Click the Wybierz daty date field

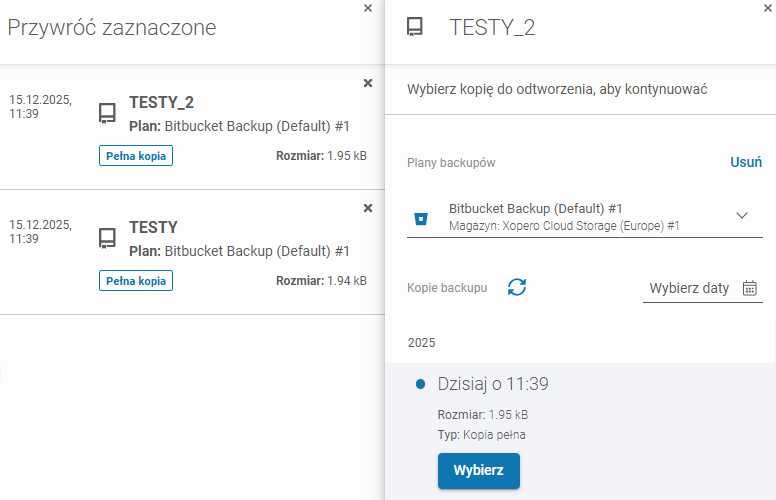pos(689,288)
